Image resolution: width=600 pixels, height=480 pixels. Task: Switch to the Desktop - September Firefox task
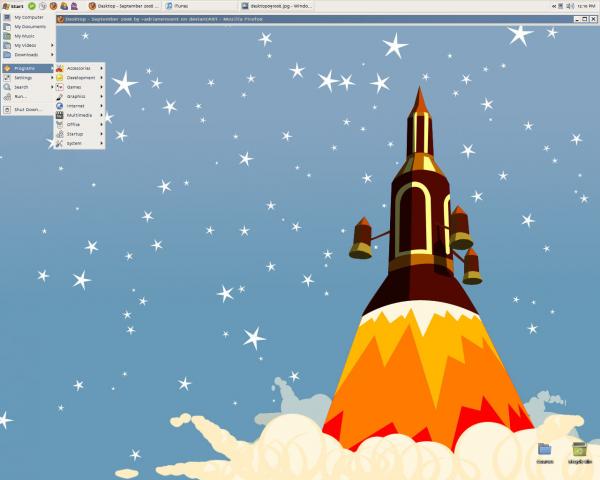[123, 6]
